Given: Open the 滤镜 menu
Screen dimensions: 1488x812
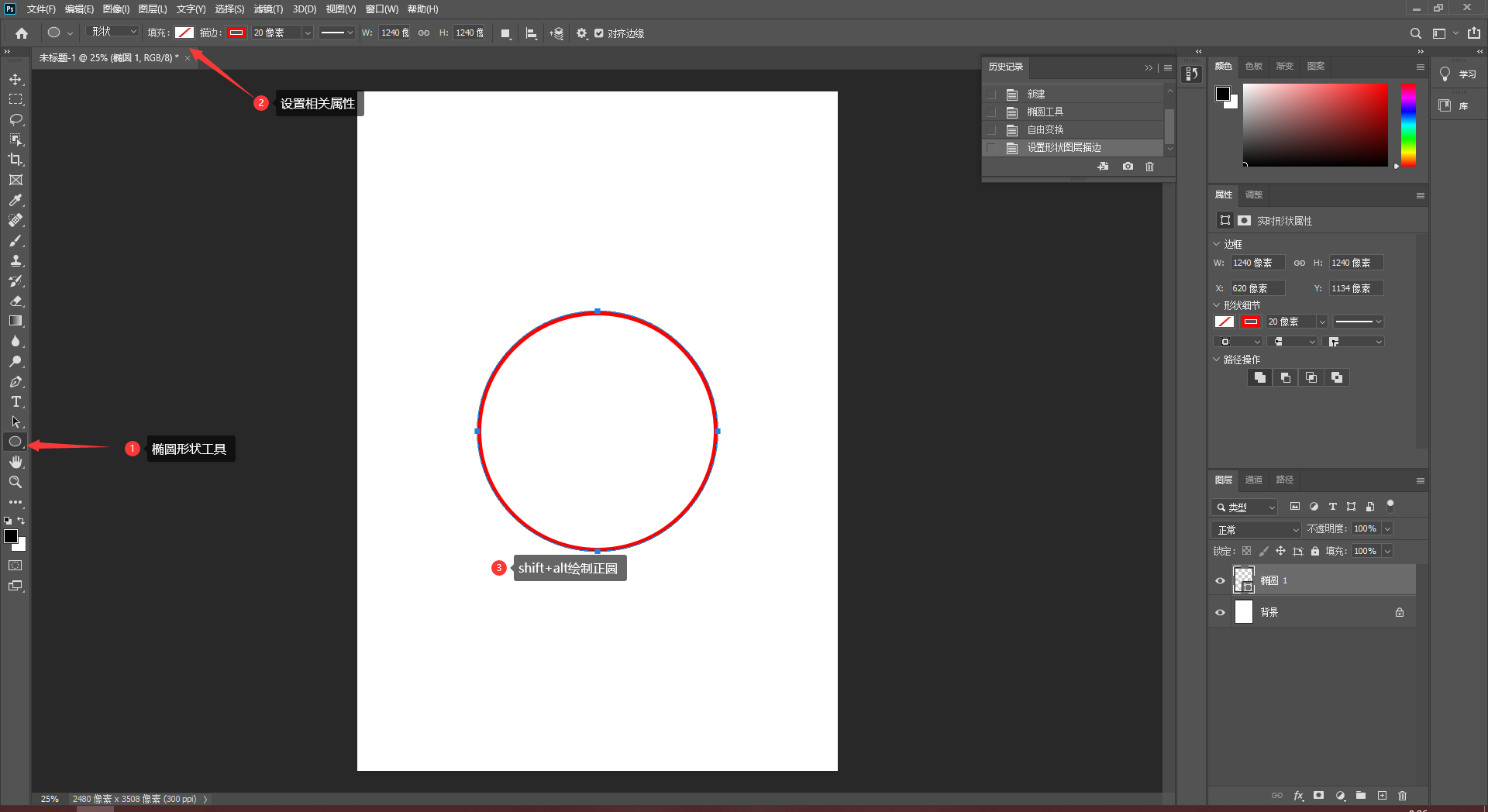Looking at the screenshot, I should click(x=269, y=9).
